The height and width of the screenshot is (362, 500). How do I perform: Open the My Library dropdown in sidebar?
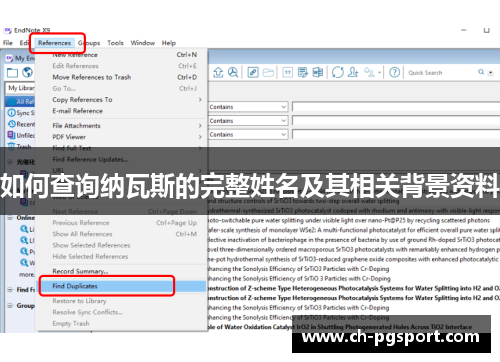point(20,88)
